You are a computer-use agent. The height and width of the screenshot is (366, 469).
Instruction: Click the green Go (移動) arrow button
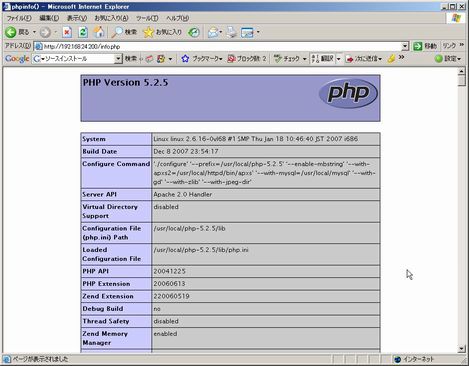click(x=417, y=46)
